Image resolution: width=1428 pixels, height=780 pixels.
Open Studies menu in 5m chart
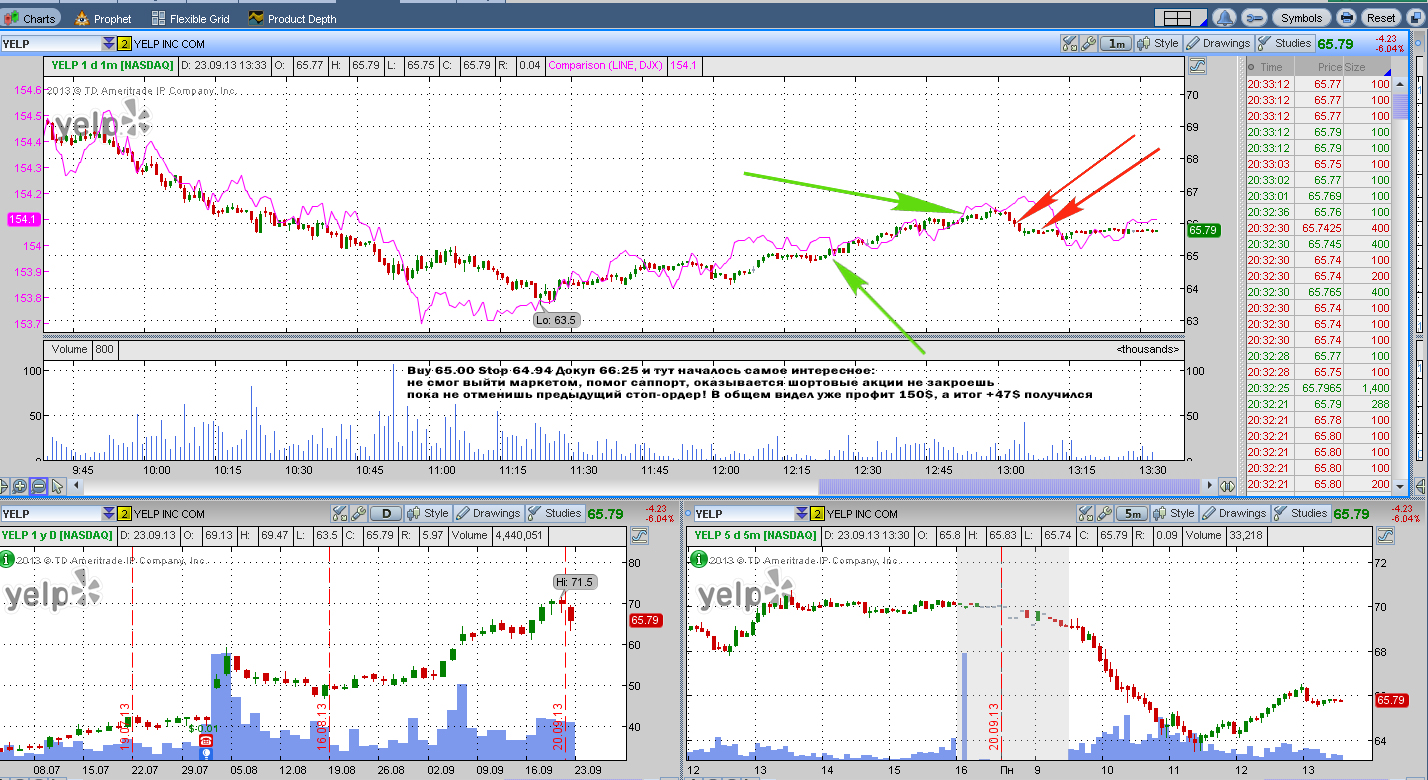click(x=1301, y=513)
